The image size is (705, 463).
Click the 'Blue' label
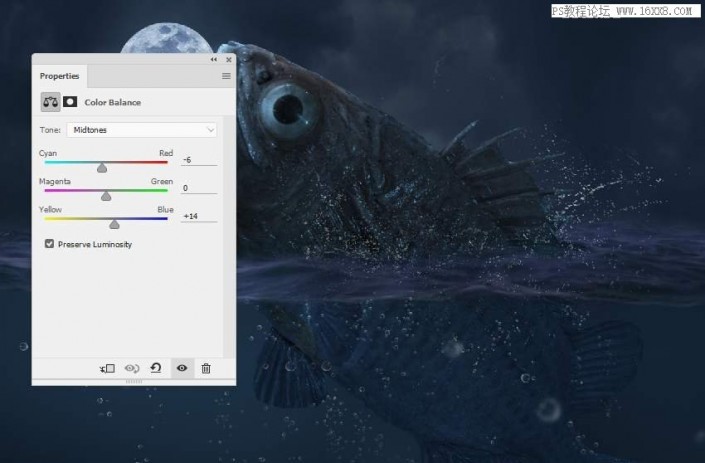(165, 209)
